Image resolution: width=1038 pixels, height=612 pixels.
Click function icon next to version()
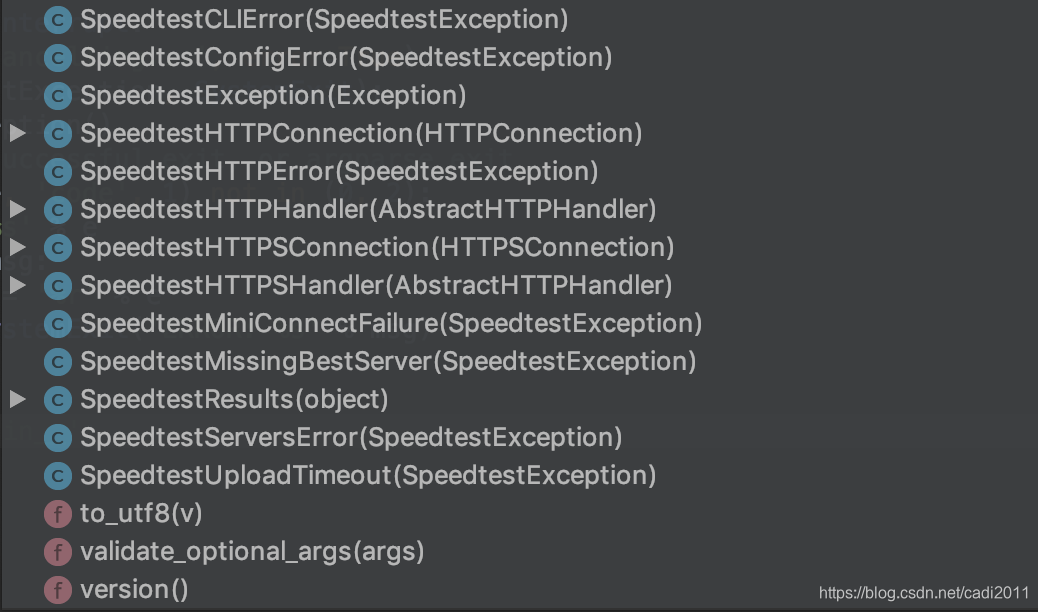coord(58,590)
